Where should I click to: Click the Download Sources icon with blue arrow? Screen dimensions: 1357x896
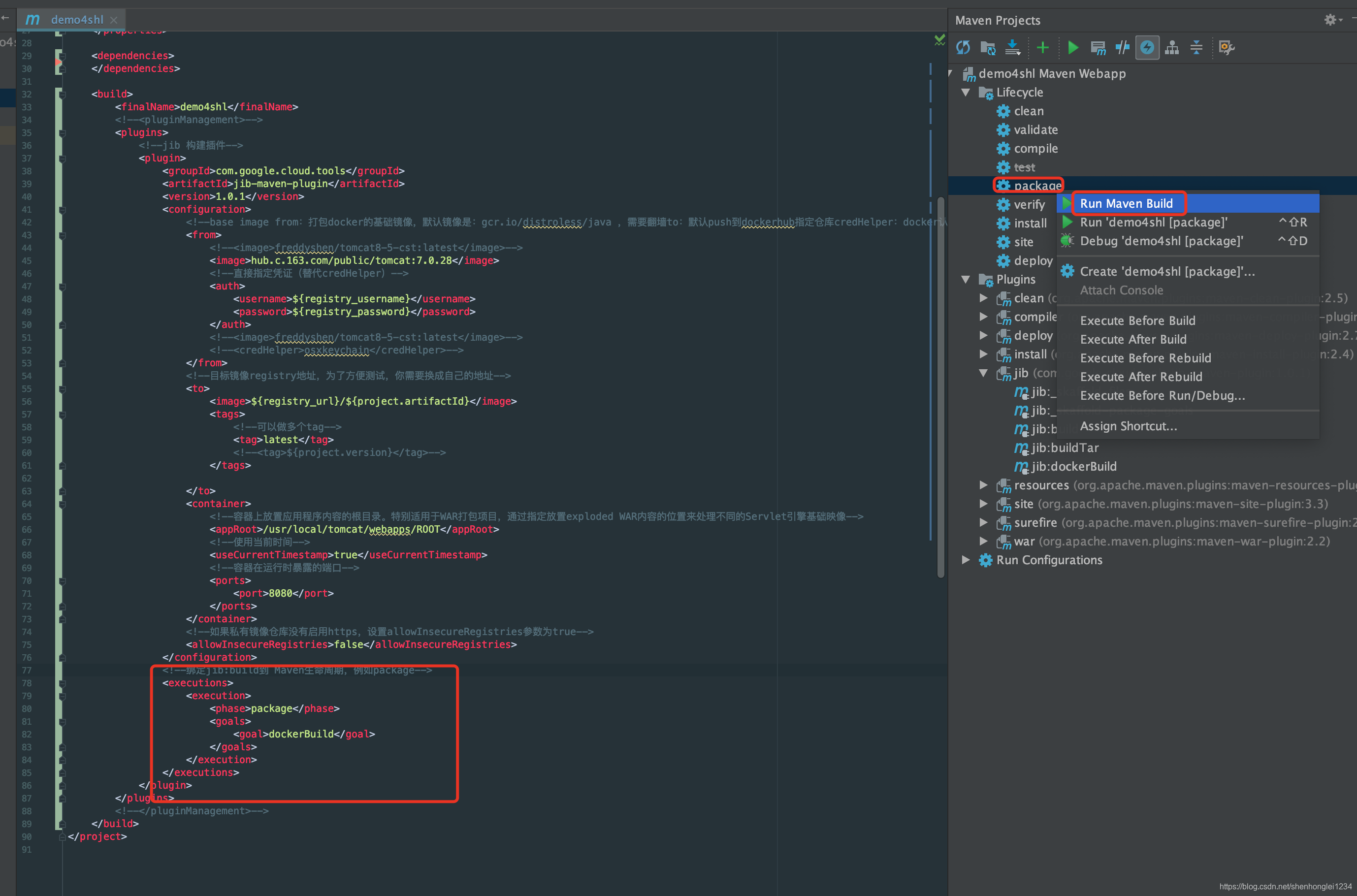tap(1012, 47)
